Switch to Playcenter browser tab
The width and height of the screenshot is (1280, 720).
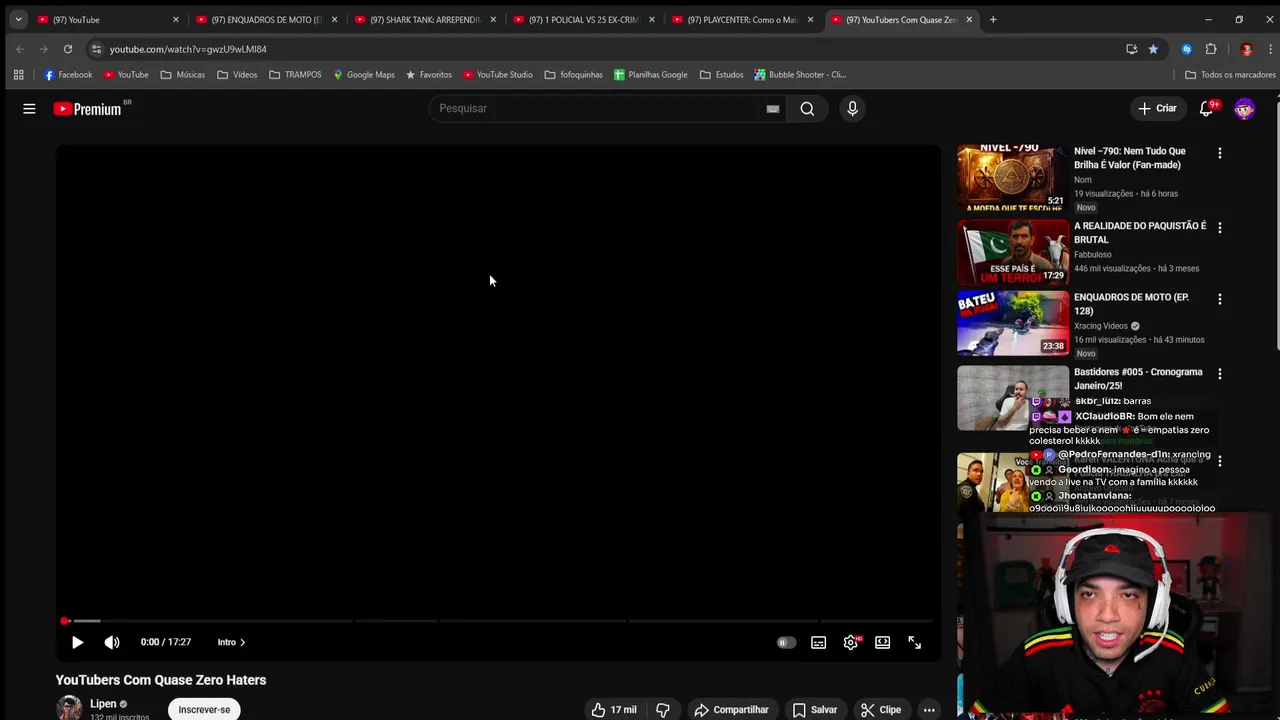pos(744,19)
